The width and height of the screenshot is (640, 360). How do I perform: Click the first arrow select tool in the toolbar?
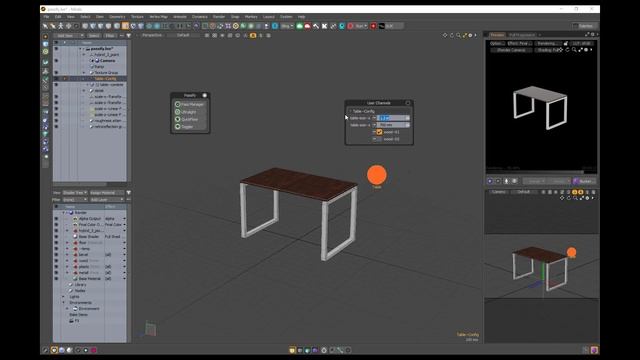coord(45,26)
